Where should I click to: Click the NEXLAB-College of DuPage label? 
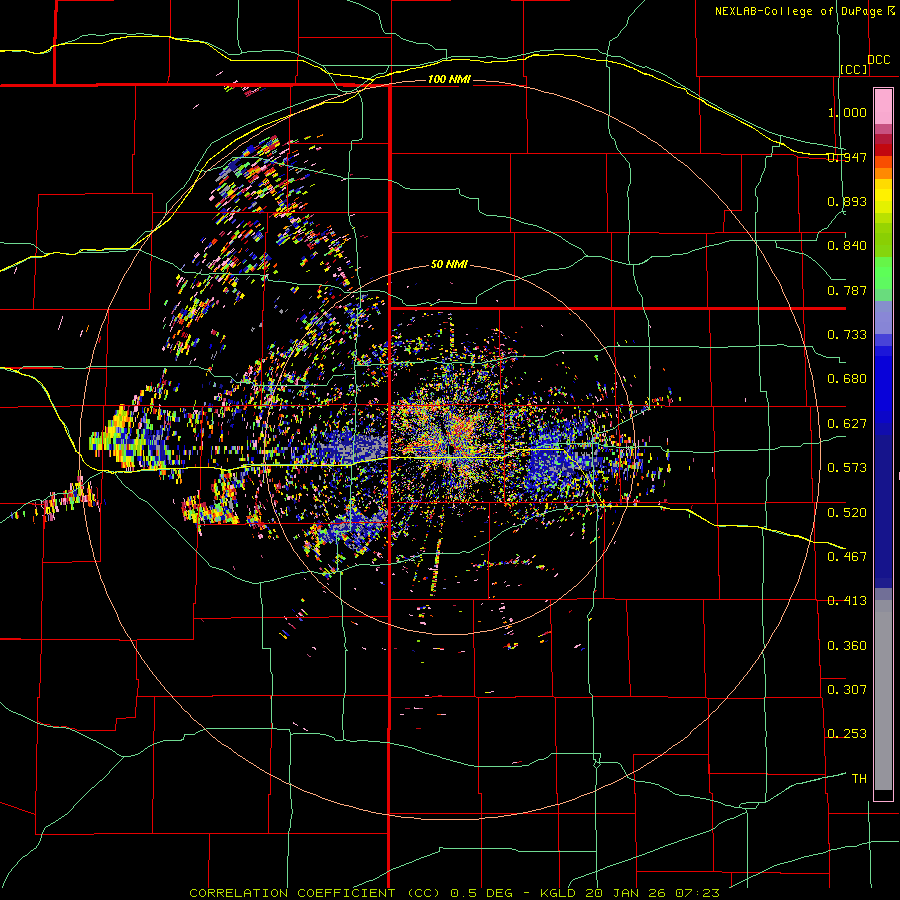coord(798,11)
